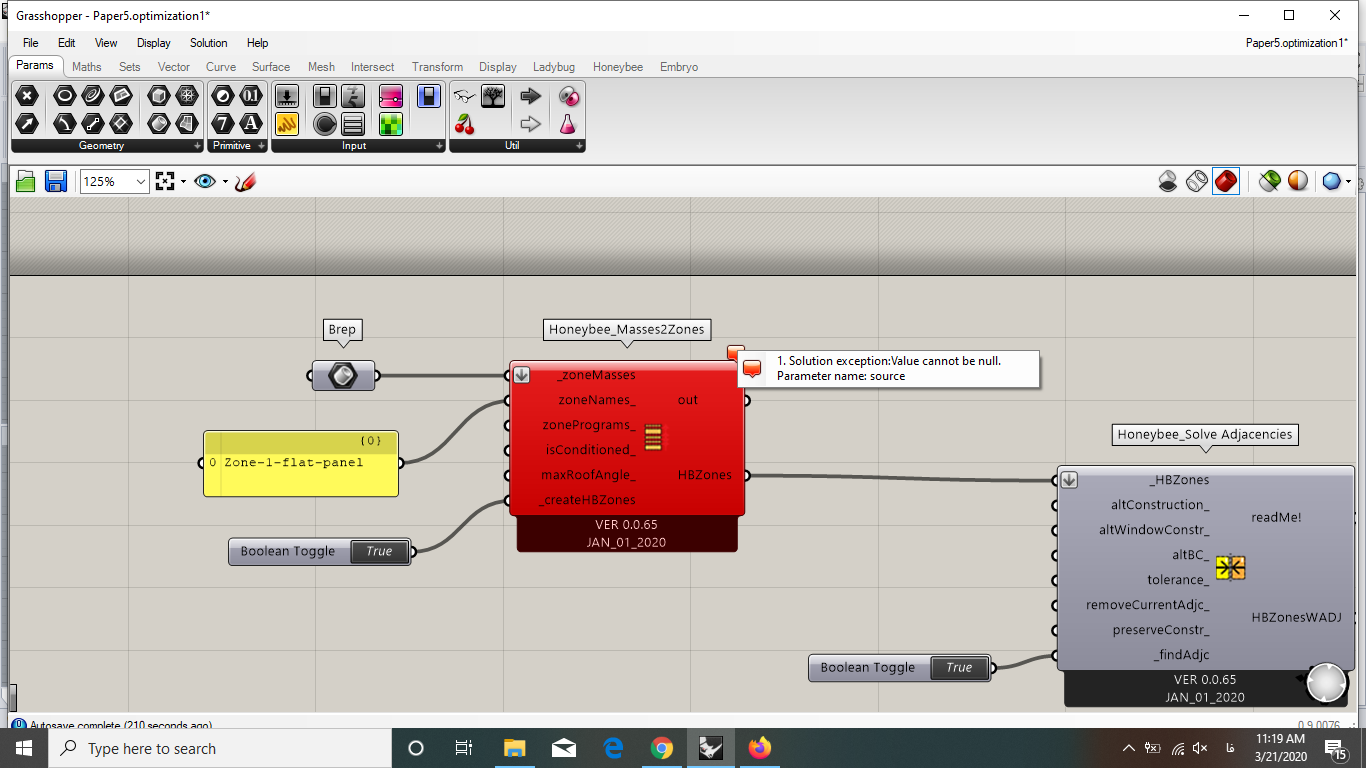1366x768 pixels.
Task: Insert the yellow Graph Mapper input
Action: click(x=287, y=124)
